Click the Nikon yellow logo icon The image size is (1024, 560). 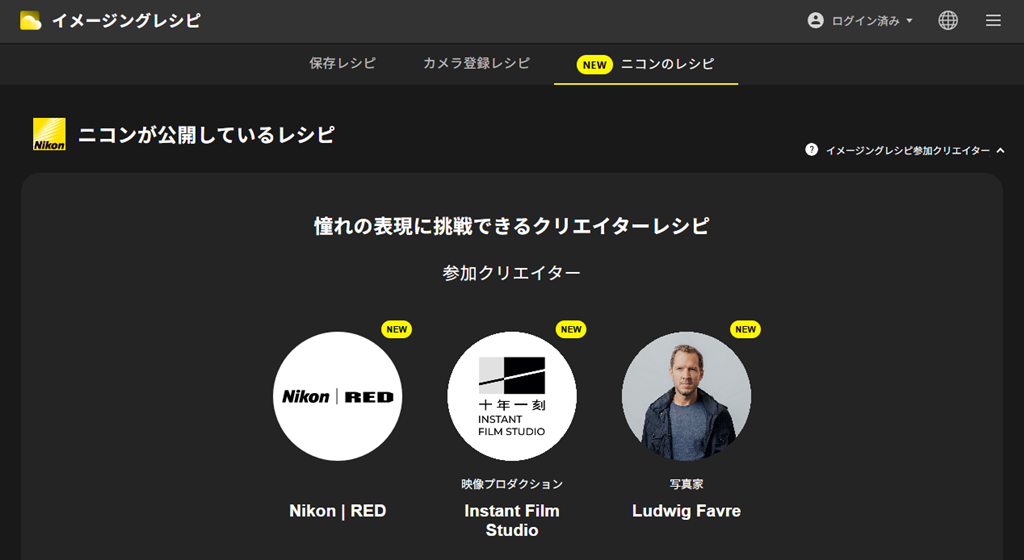click(x=50, y=134)
